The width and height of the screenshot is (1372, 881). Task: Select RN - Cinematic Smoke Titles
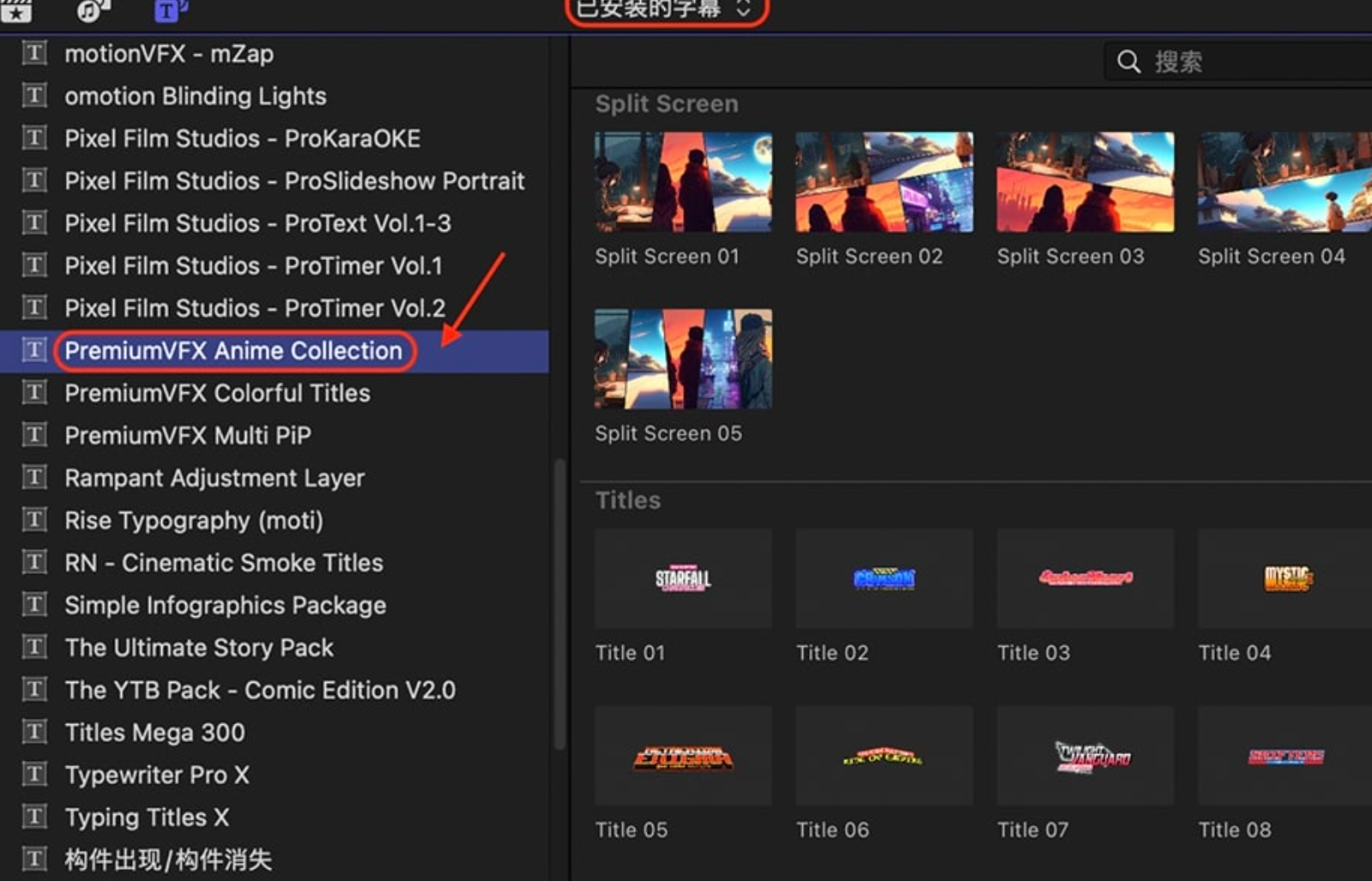(x=224, y=563)
